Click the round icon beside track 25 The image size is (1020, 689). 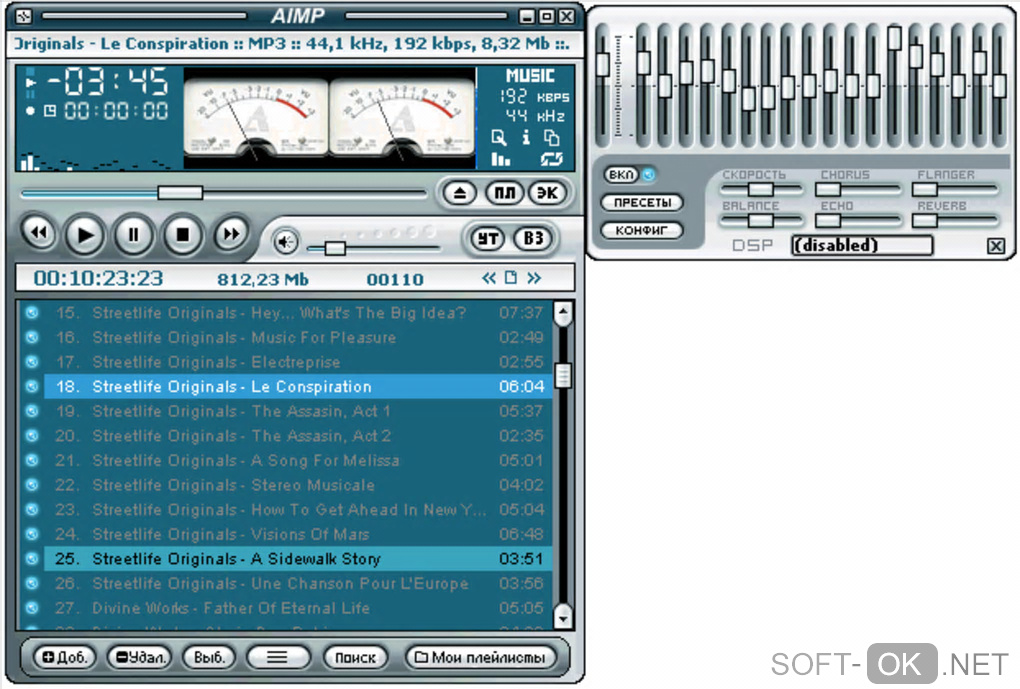(x=31, y=559)
